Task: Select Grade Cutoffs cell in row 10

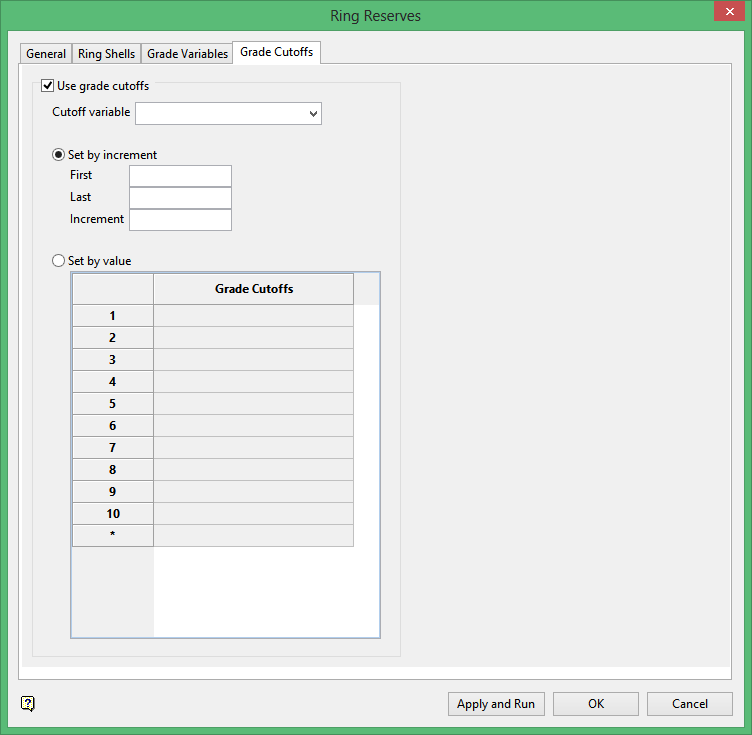Action: pyautogui.click(x=253, y=514)
